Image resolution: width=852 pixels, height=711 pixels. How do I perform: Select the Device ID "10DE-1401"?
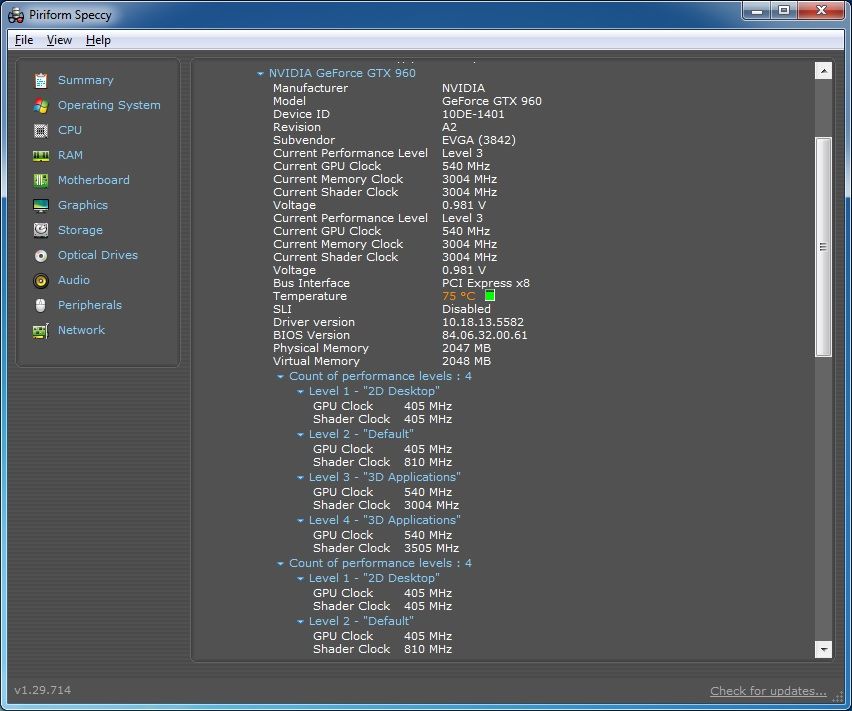(x=473, y=114)
